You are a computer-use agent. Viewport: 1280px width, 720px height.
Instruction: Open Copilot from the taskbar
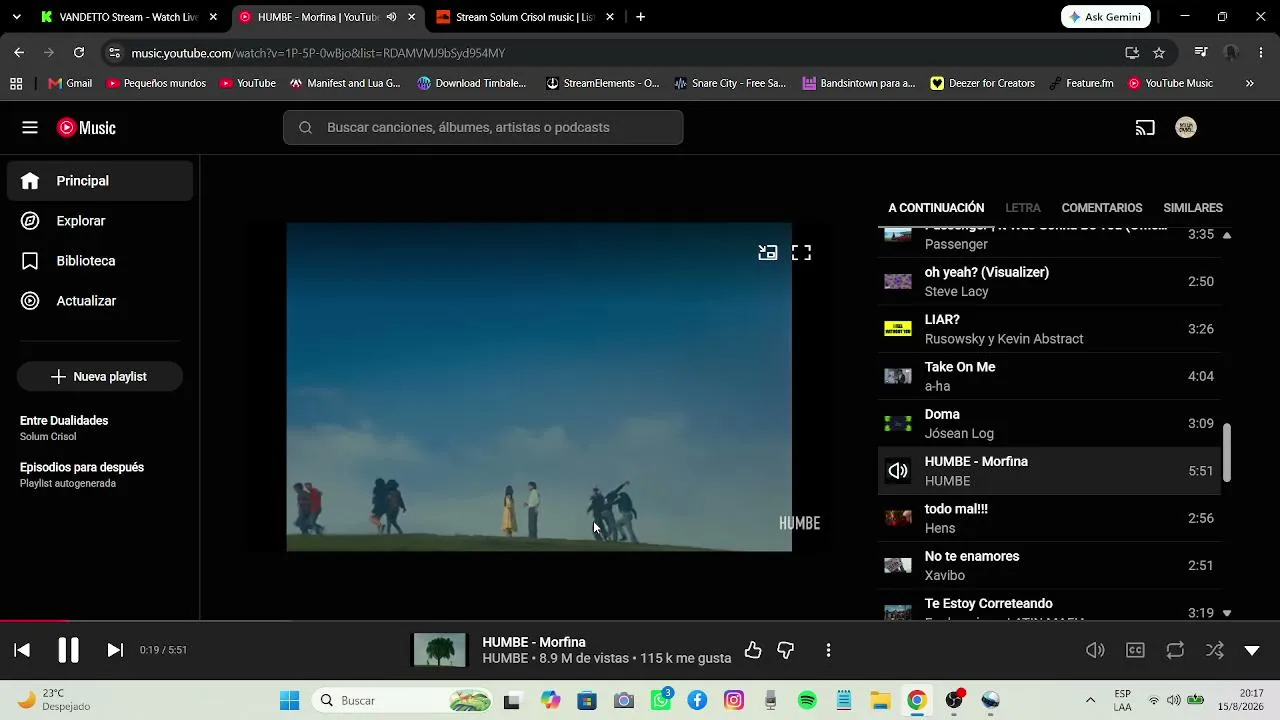[x=551, y=700]
